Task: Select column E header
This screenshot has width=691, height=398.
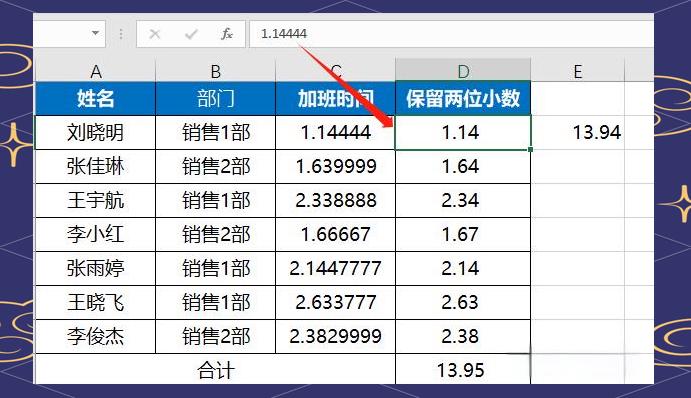Action: (x=578, y=71)
